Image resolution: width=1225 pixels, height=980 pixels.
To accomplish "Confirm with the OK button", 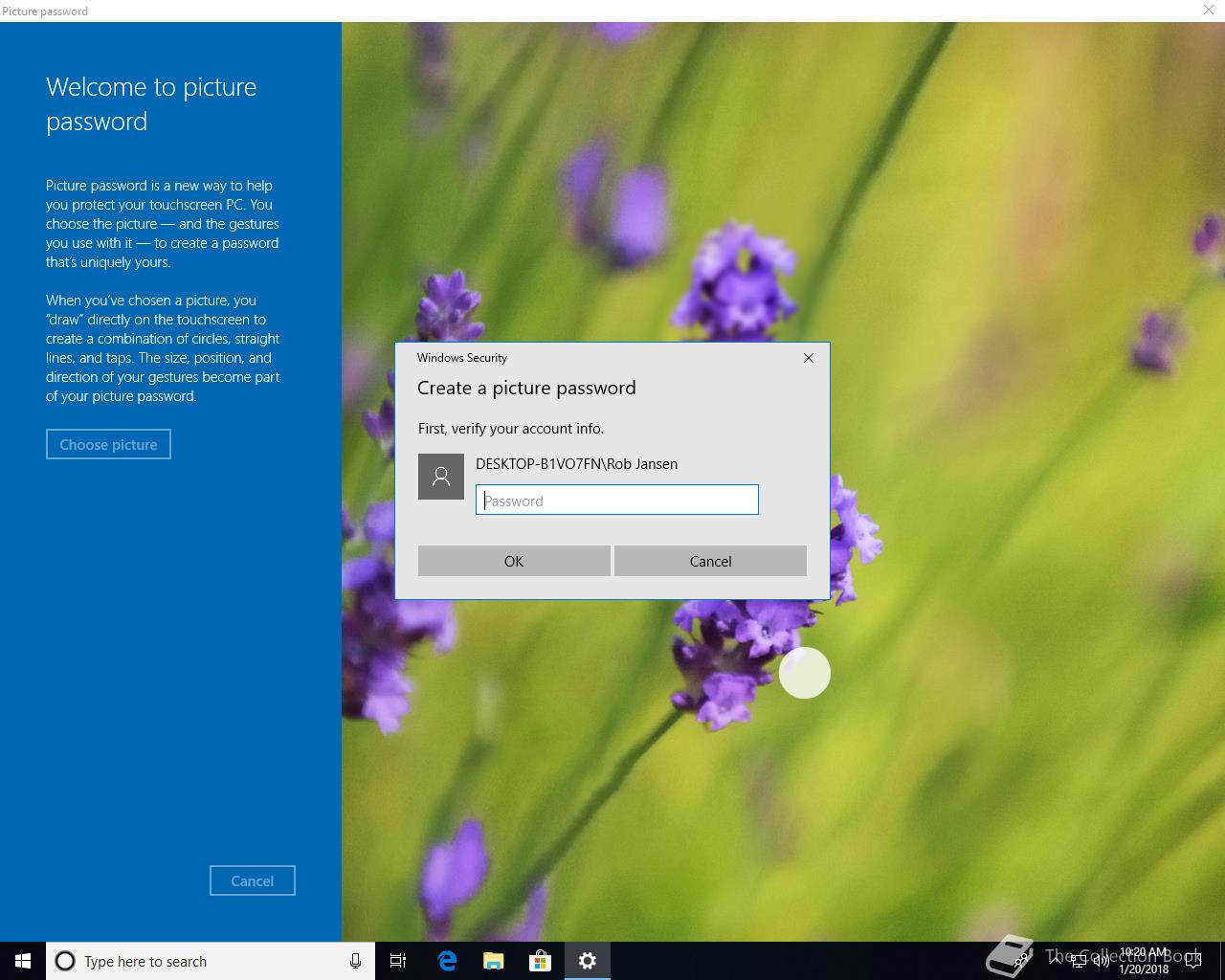I will (514, 561).
